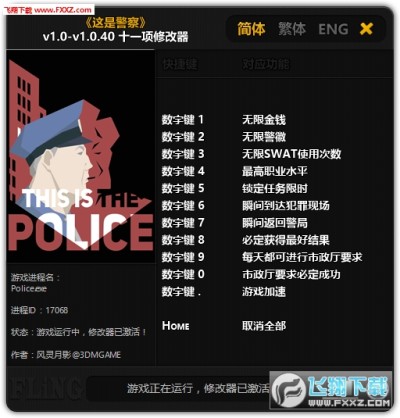
Task: Enable 最高职业水平 cheat
Action: pos(275,171)
